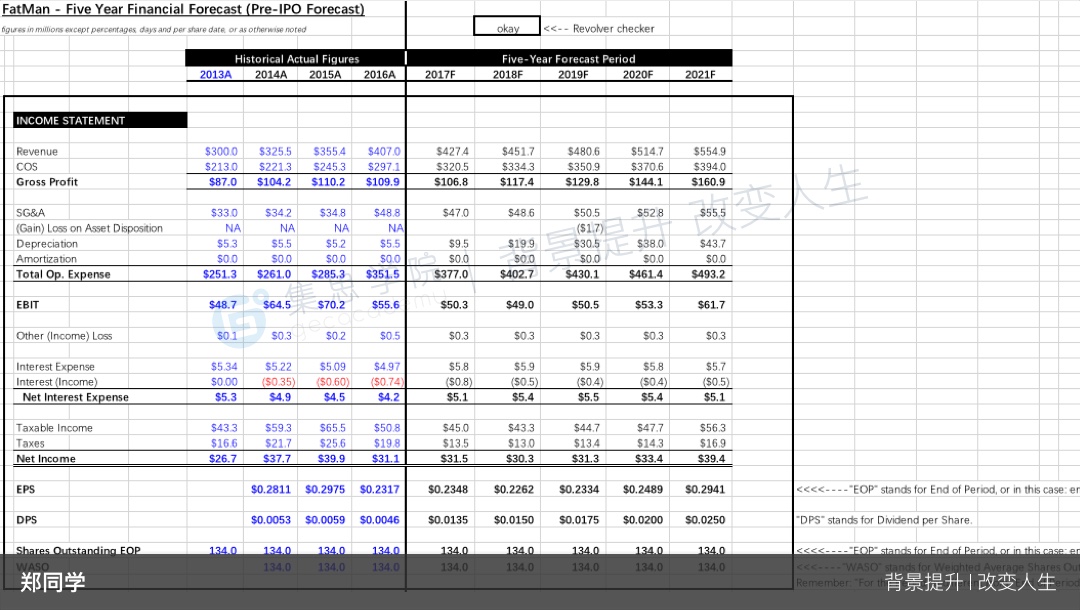Click 2019F asset disposition cell showing ($1.7)
Viewport: 1080px width, 610px height.
pyautogui.click(x=590, y=228)
